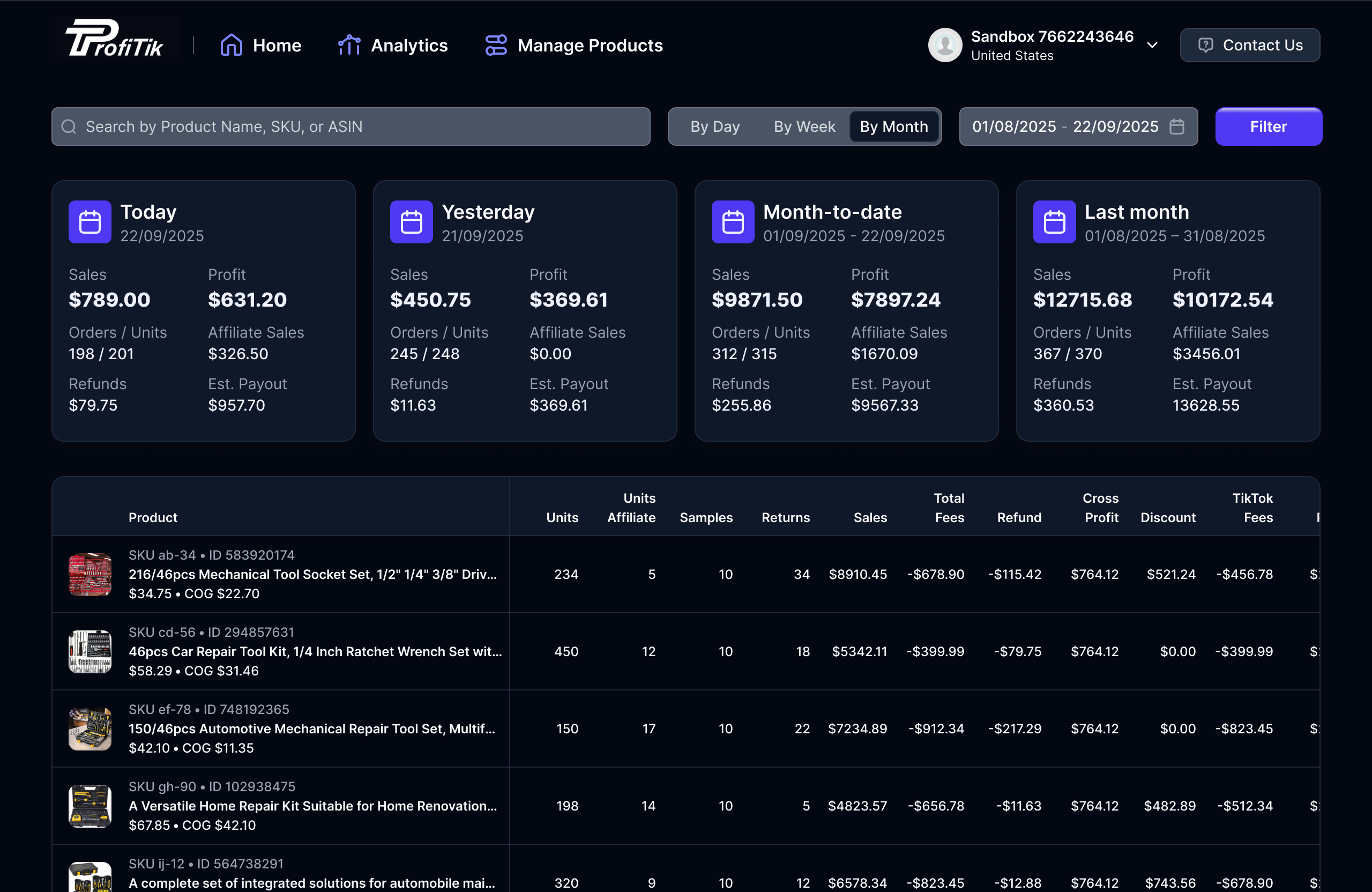This screenshot has height=892, width=1372.
Task: Click the Mechanical Tool Socket Set thumbnail
Action: [90, 574]
